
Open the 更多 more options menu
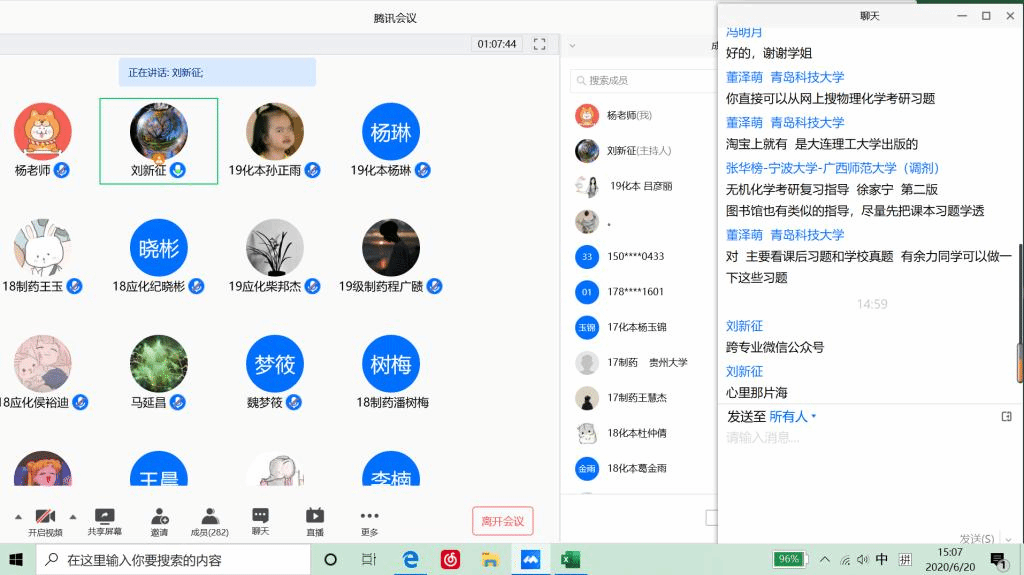click(x=369, y=520)
